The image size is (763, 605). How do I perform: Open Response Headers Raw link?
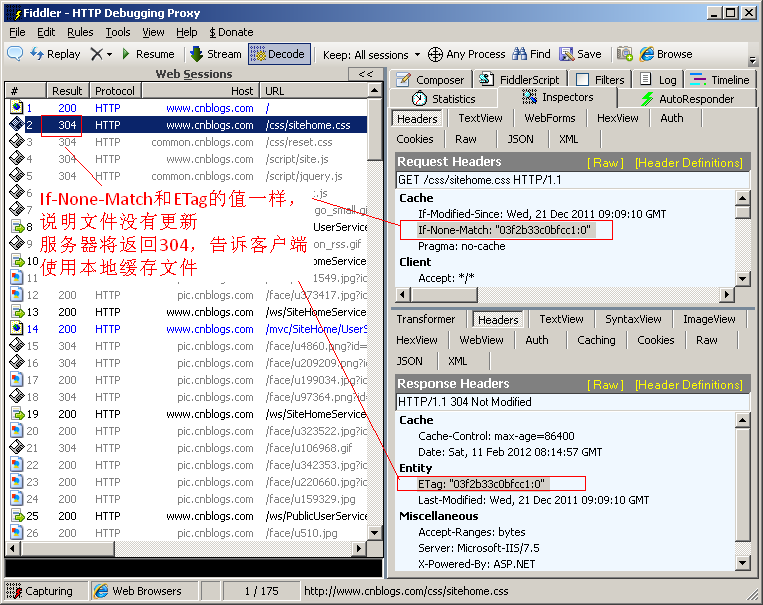coord(605,385)
